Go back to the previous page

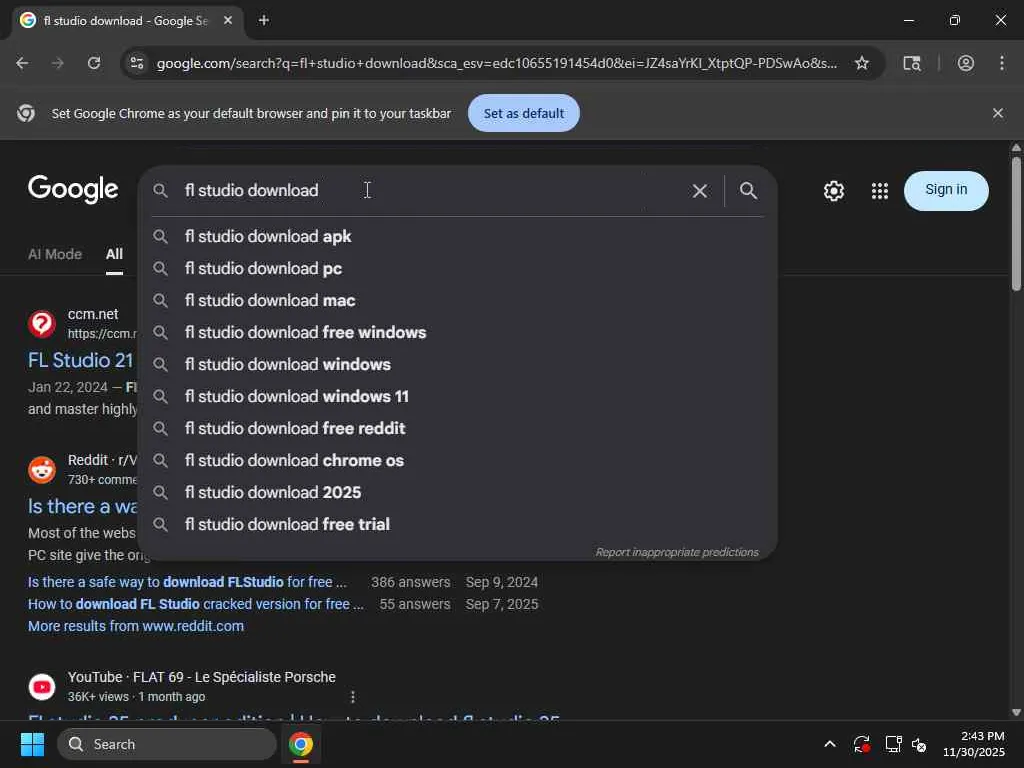pyautogui.click(x=22, y=63)
